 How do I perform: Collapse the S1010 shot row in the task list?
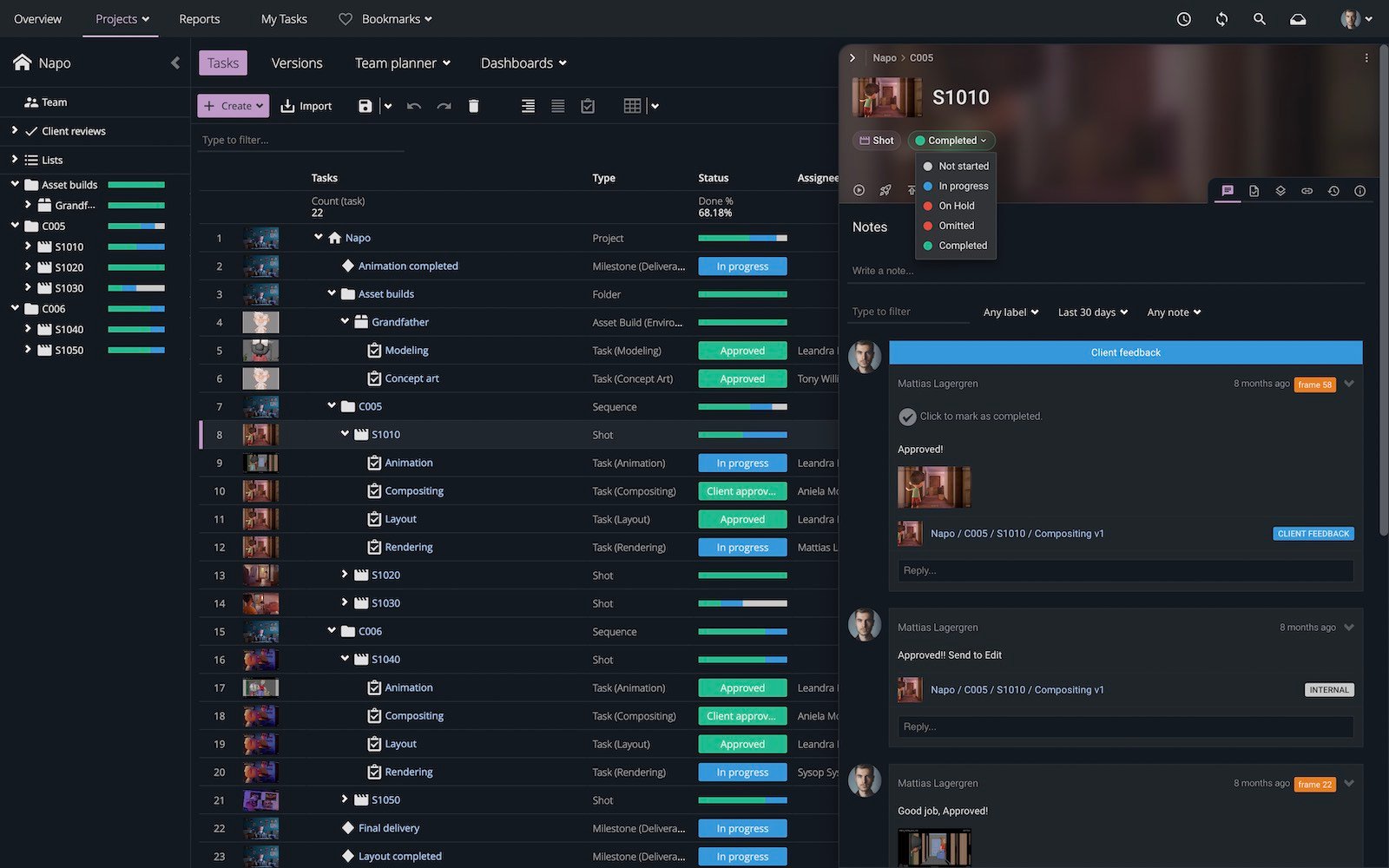tap(345, 434)
